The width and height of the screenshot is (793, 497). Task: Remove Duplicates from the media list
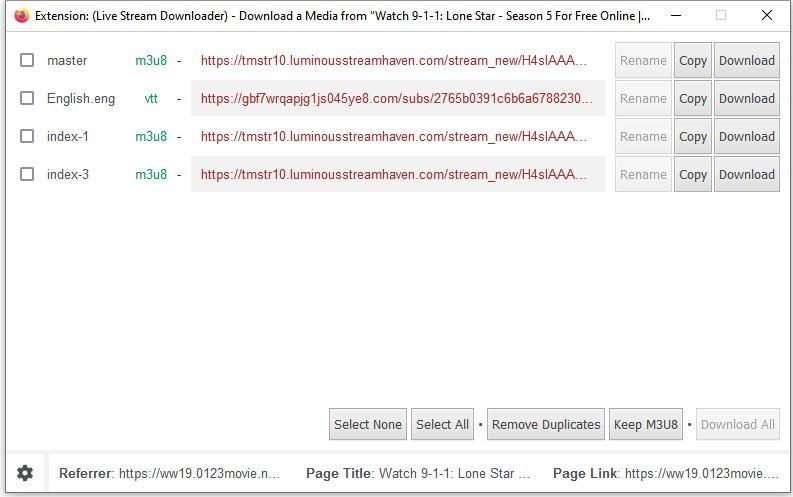pyautogui.click(x=546, y=424)
